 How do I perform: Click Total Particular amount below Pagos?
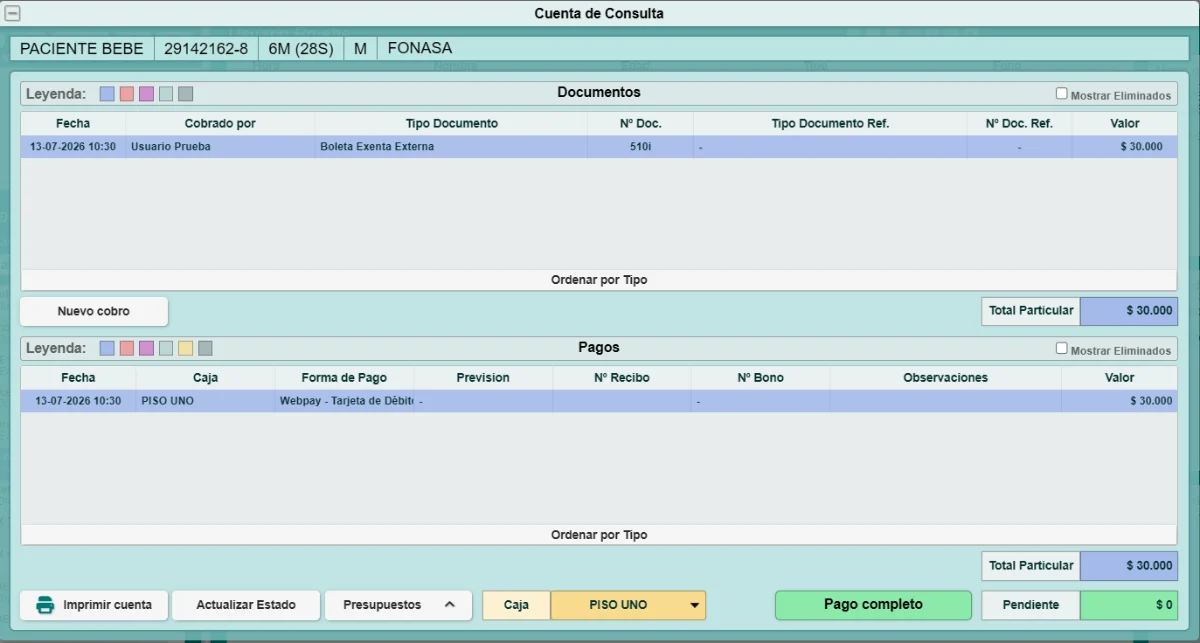[1129, 566]
